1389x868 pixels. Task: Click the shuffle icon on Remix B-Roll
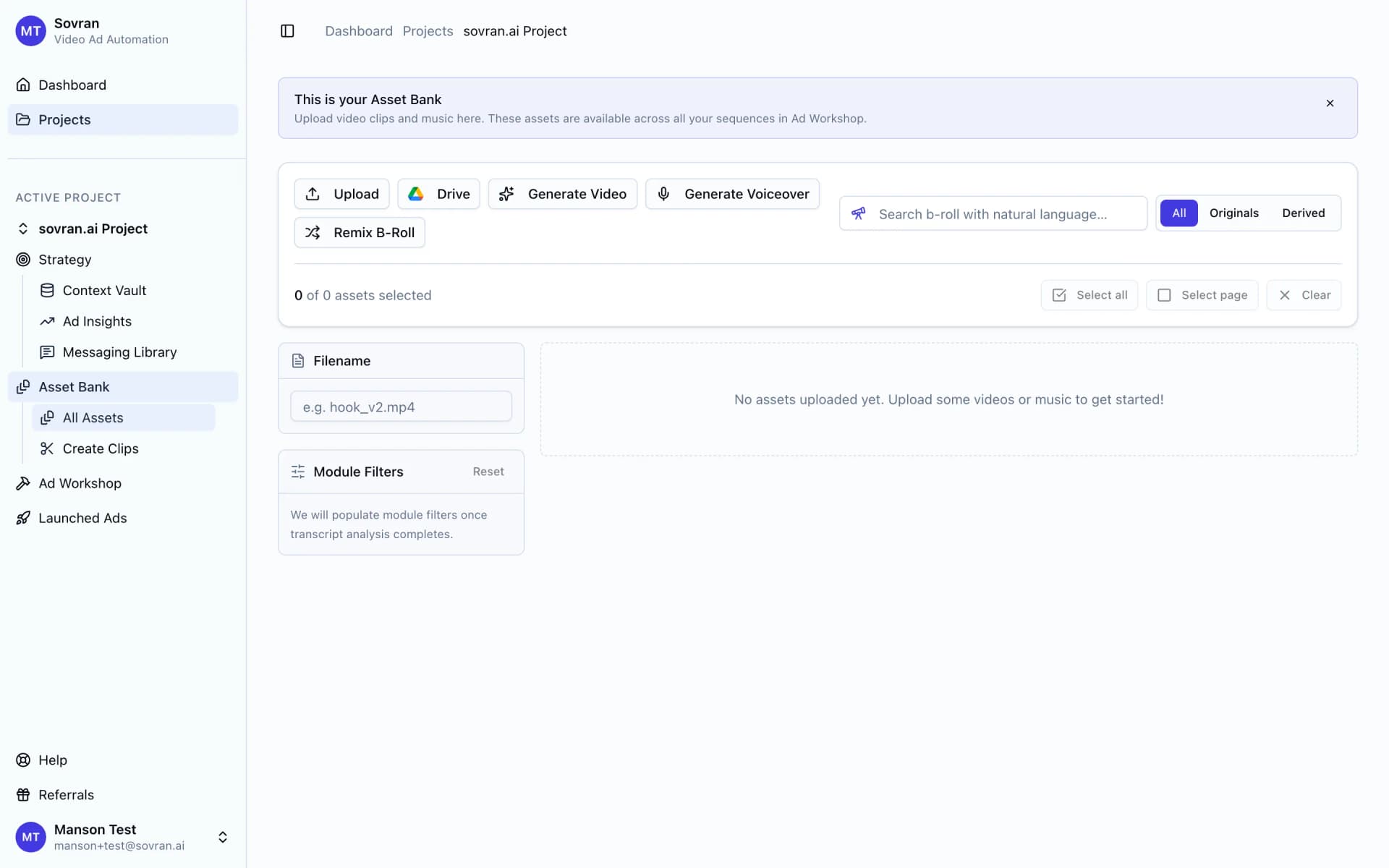(x=313, y=232)
